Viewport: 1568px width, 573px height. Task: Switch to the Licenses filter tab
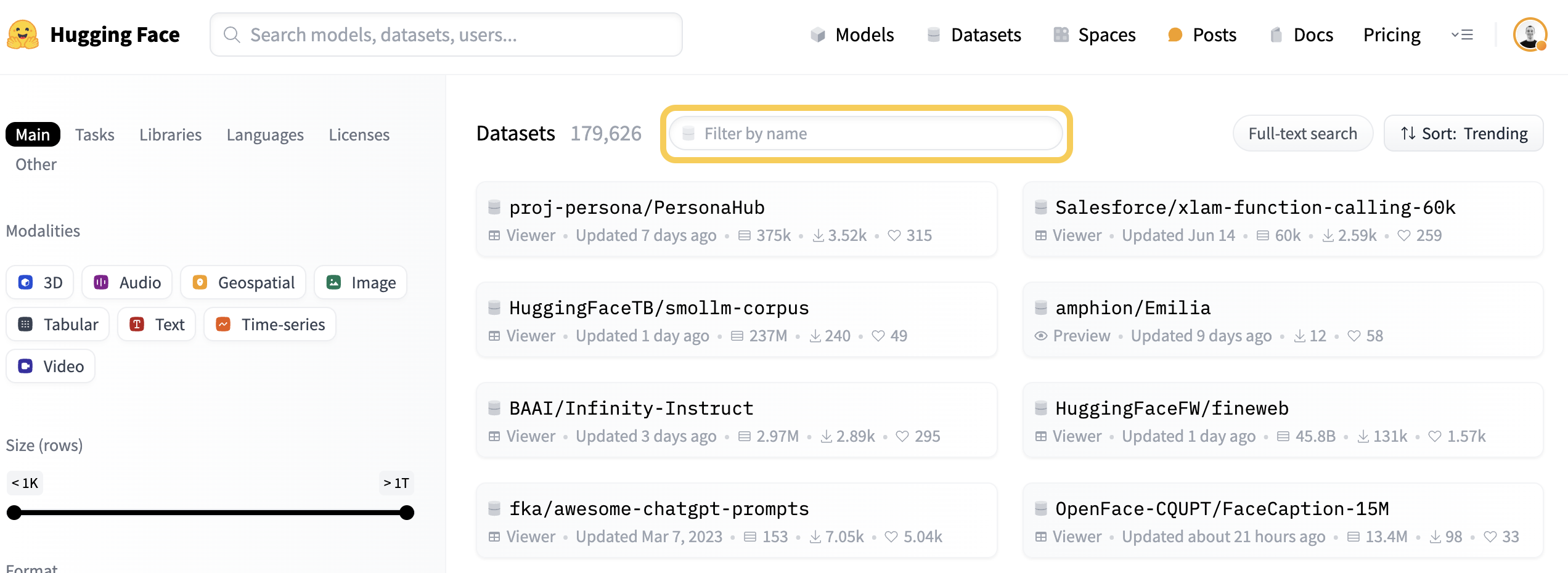point(359,134)
